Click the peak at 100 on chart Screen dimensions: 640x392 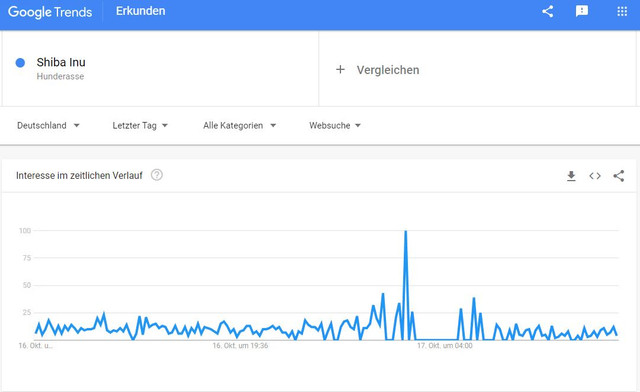[x=405, y=232]
